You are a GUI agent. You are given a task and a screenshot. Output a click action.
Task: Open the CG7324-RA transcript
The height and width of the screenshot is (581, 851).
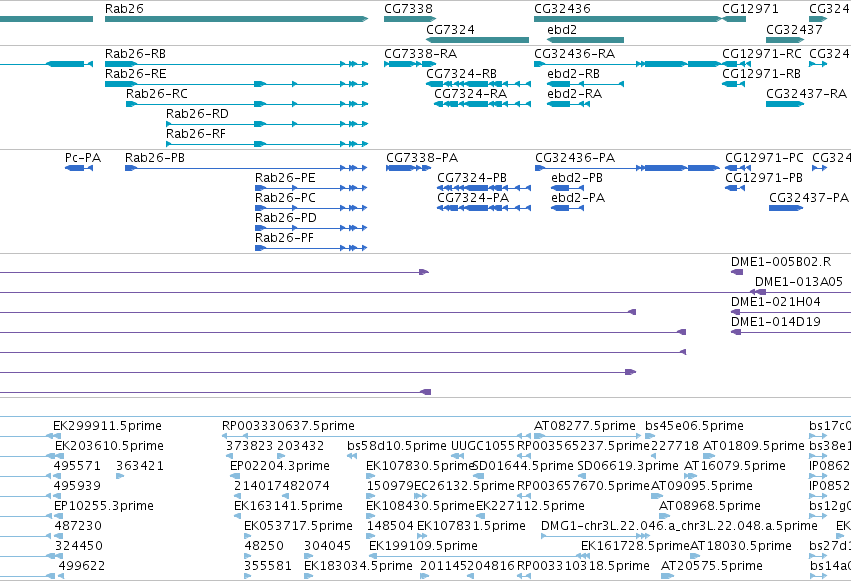[482, 104]
